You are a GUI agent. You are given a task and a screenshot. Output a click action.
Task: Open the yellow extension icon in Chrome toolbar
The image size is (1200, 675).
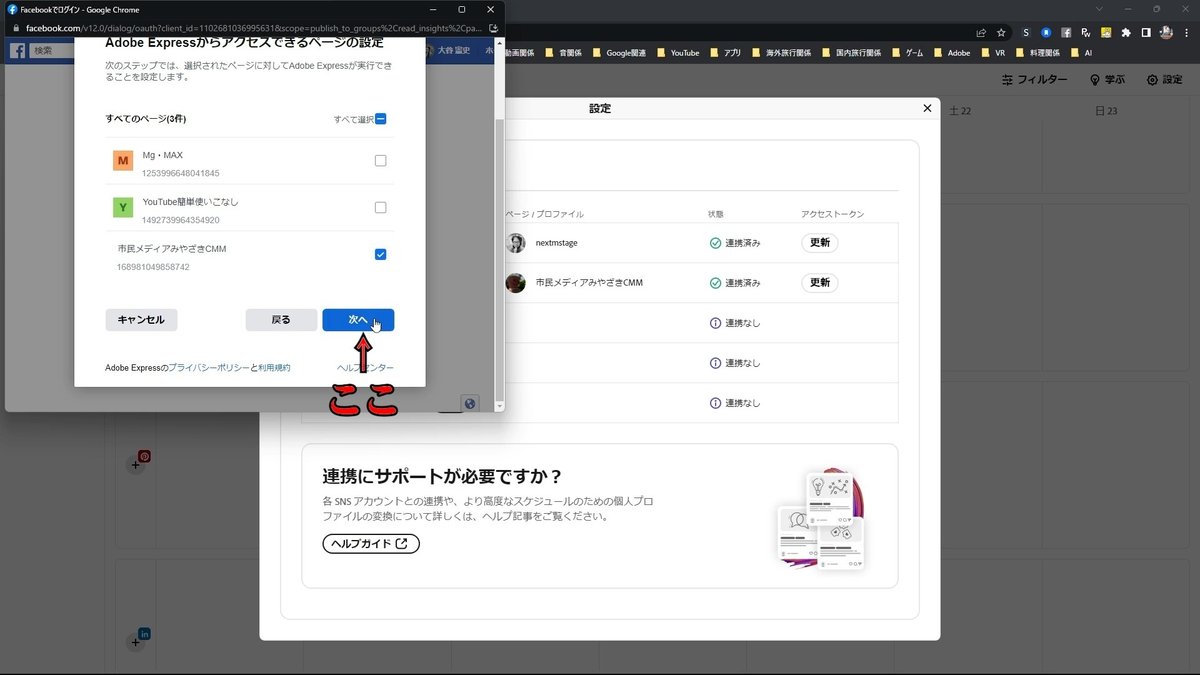pos(1106,32)
